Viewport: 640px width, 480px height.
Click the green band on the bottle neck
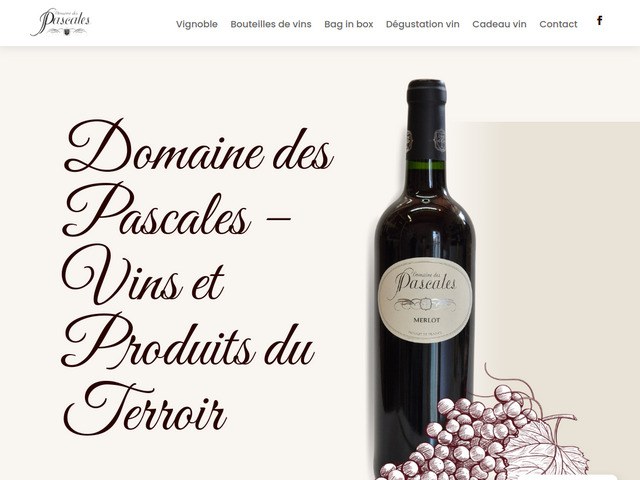426,165
